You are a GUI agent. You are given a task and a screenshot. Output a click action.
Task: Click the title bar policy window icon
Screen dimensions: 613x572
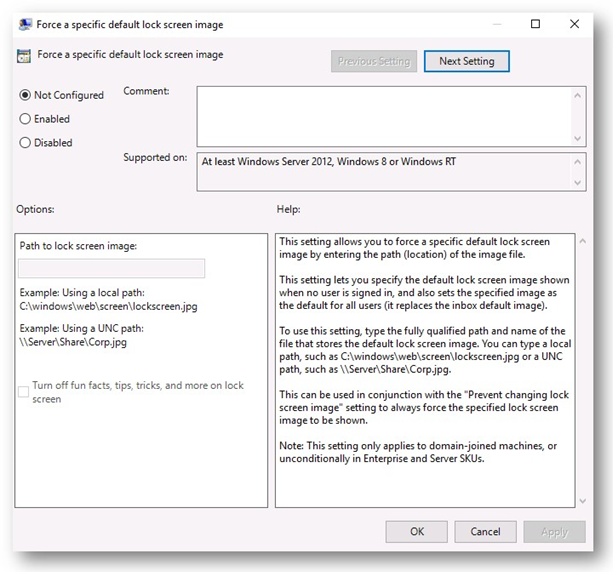(23, 24)
